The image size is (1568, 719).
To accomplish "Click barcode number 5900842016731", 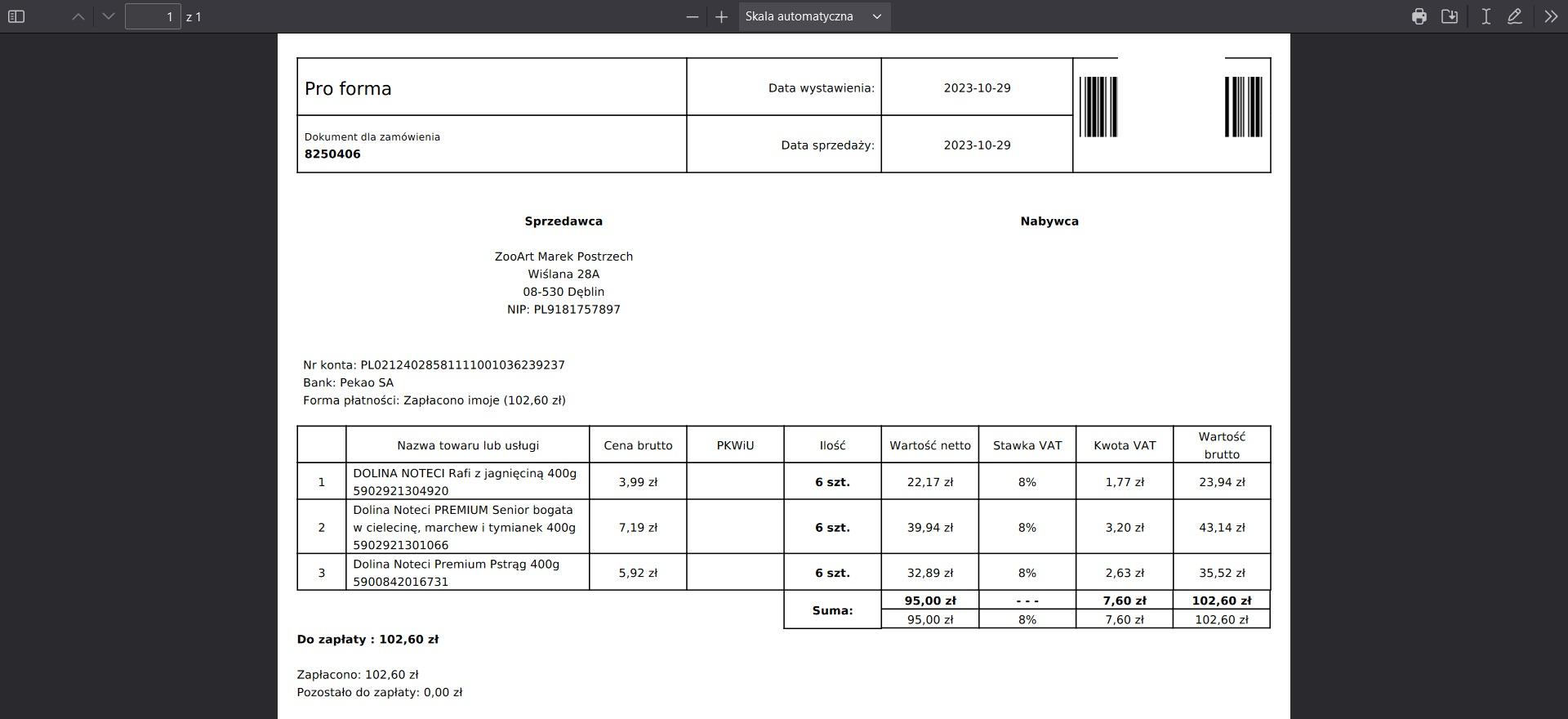I will tap(401, 582).
